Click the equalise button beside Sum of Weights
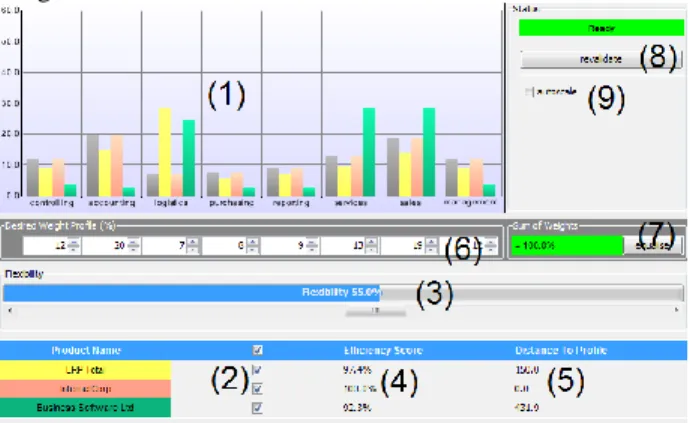 pos(653,246)
